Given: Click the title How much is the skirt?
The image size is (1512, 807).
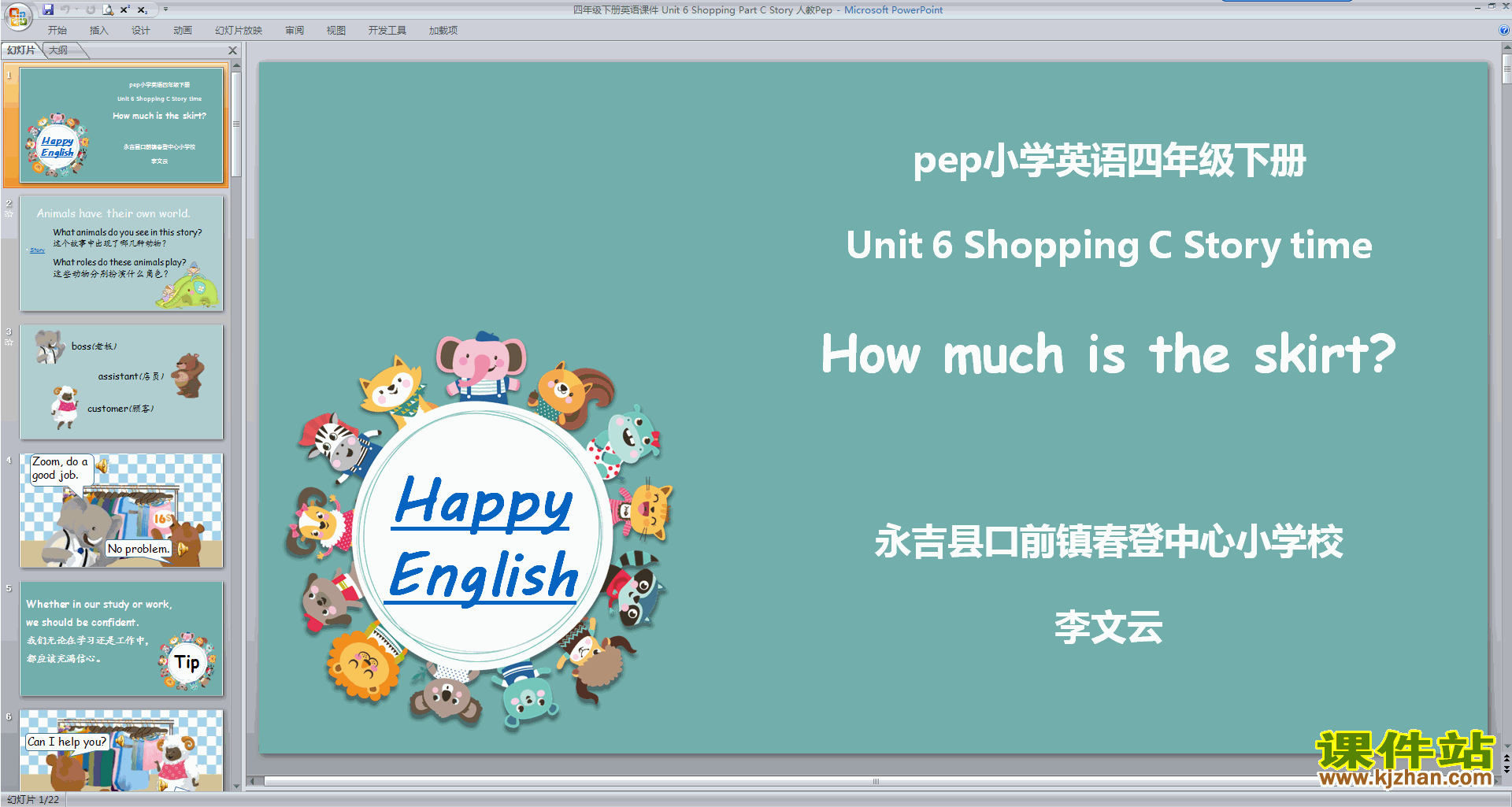Looking at the screenshot, I should coord(1108,354).
